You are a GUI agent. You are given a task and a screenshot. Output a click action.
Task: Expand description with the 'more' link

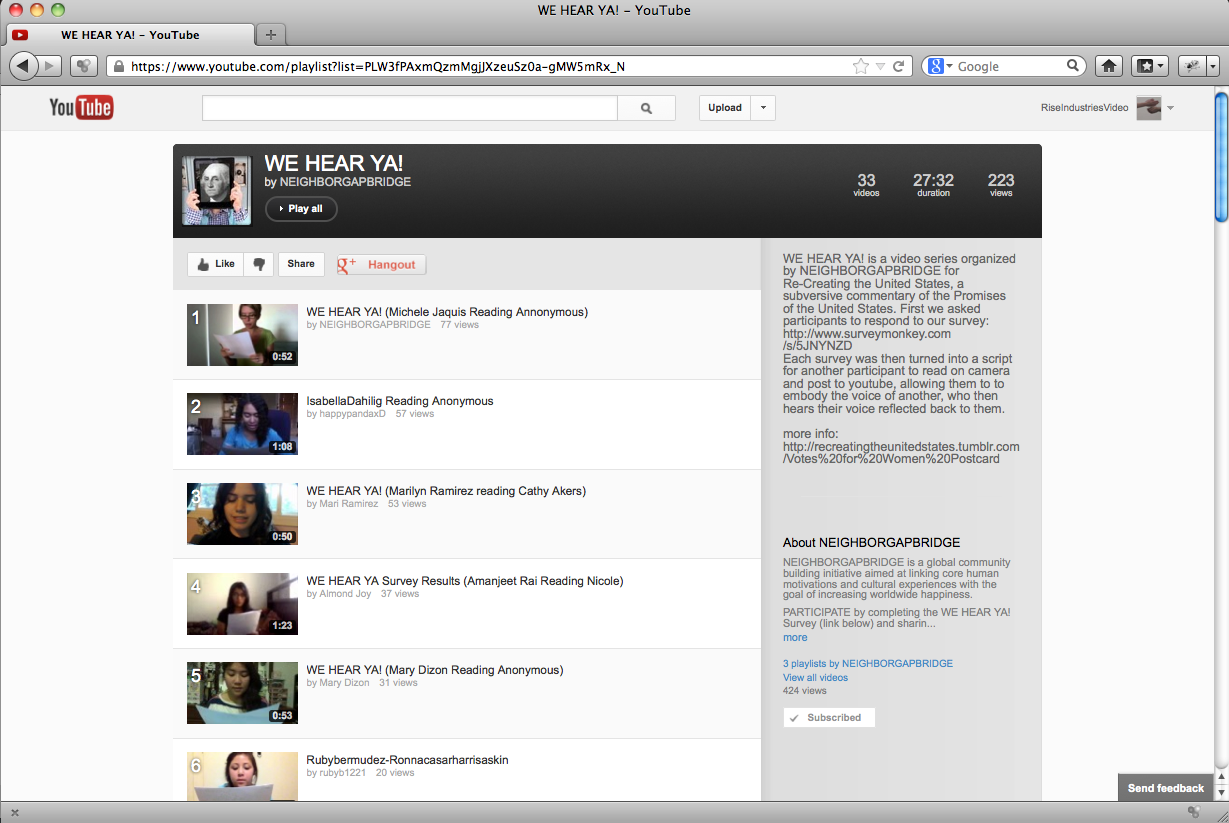pos(795,637)
